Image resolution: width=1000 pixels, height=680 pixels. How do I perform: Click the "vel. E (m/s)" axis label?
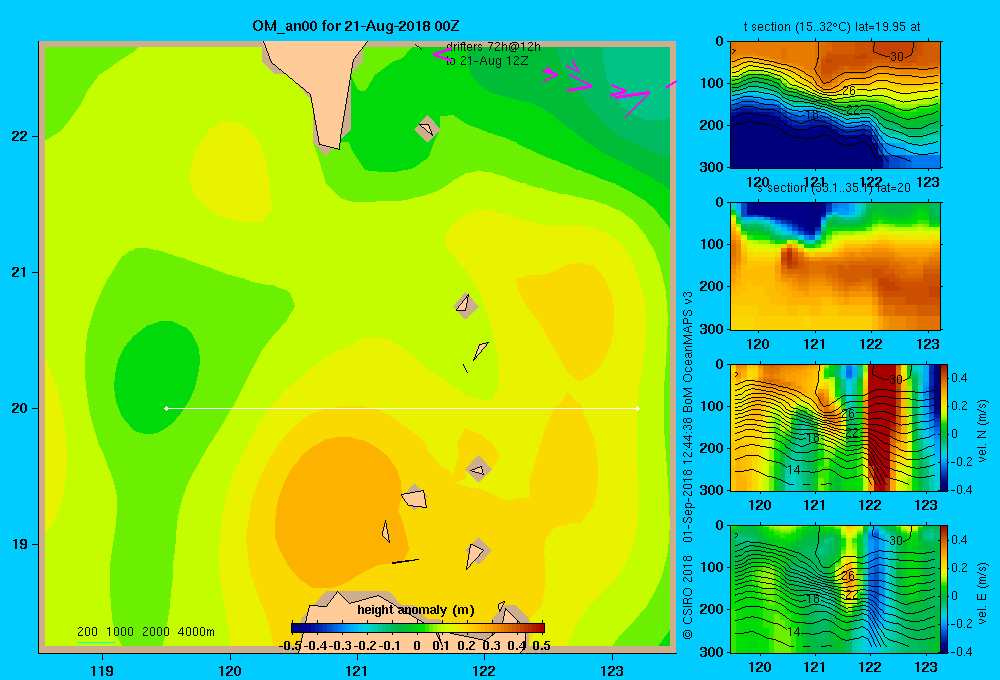(x=983, y=593)
